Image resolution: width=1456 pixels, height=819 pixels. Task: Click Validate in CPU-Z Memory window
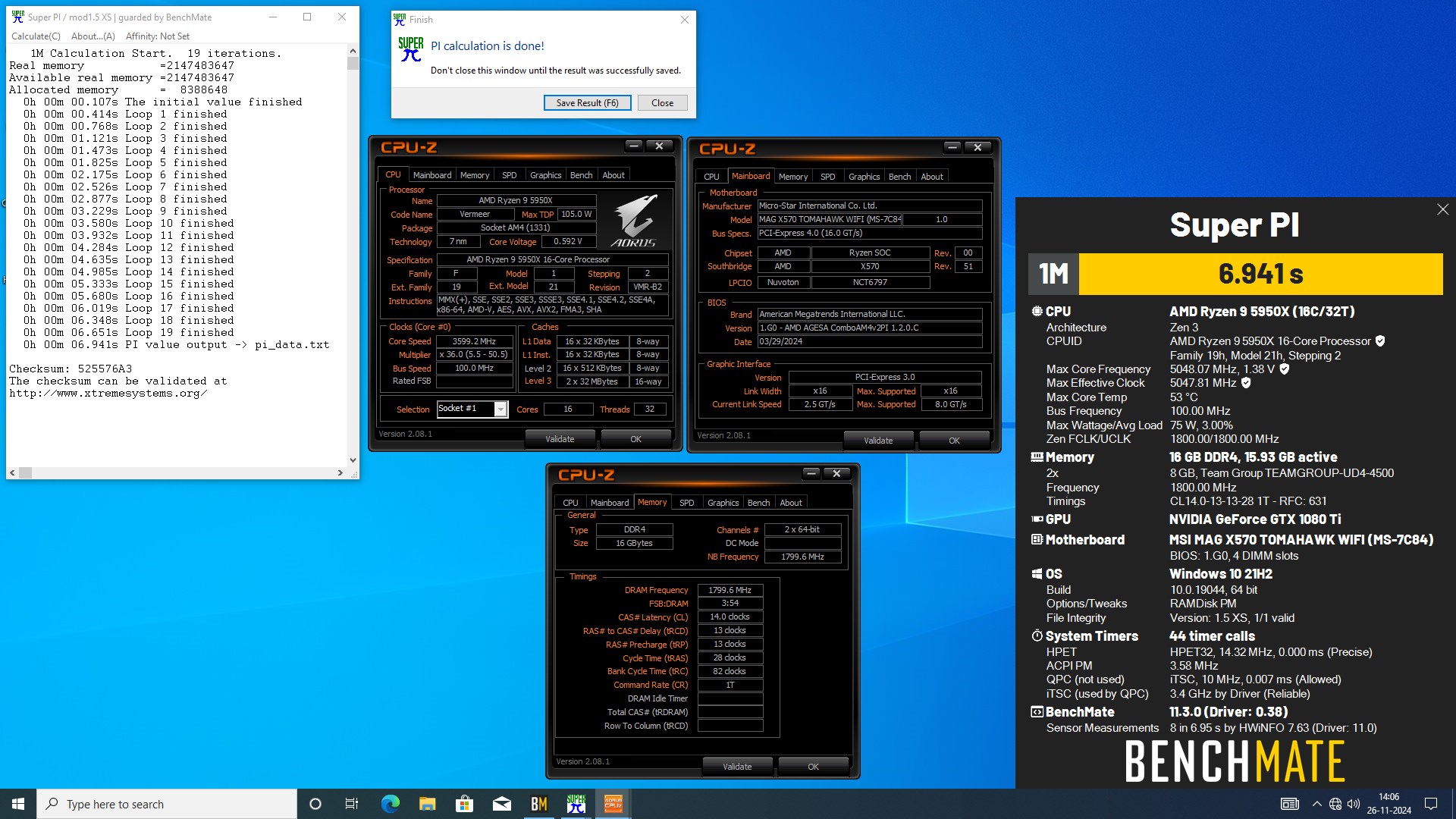coord(737,767)
